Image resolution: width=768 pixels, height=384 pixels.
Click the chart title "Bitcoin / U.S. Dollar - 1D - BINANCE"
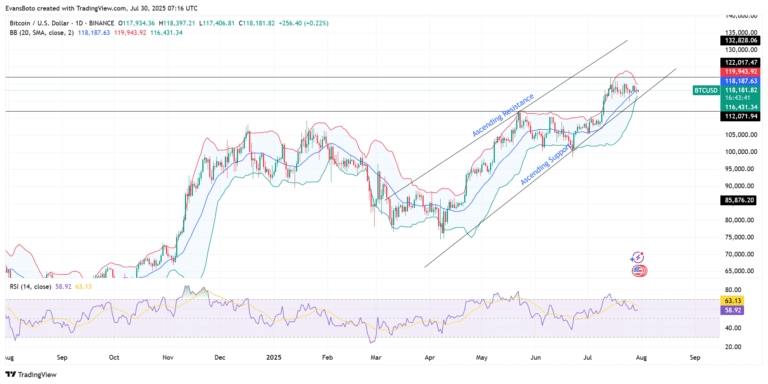point(62,23)
